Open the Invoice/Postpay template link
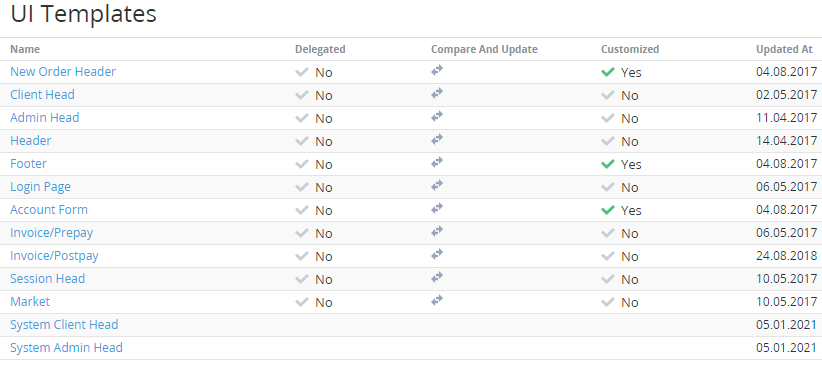822x366 pixels. (x=54, y=256)
